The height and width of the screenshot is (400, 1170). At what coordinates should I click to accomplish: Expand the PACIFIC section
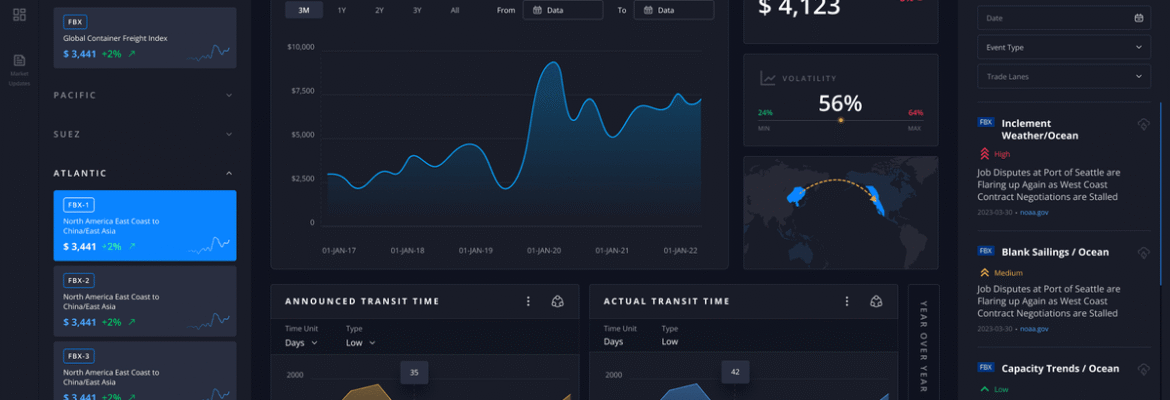tap(145, 96)
